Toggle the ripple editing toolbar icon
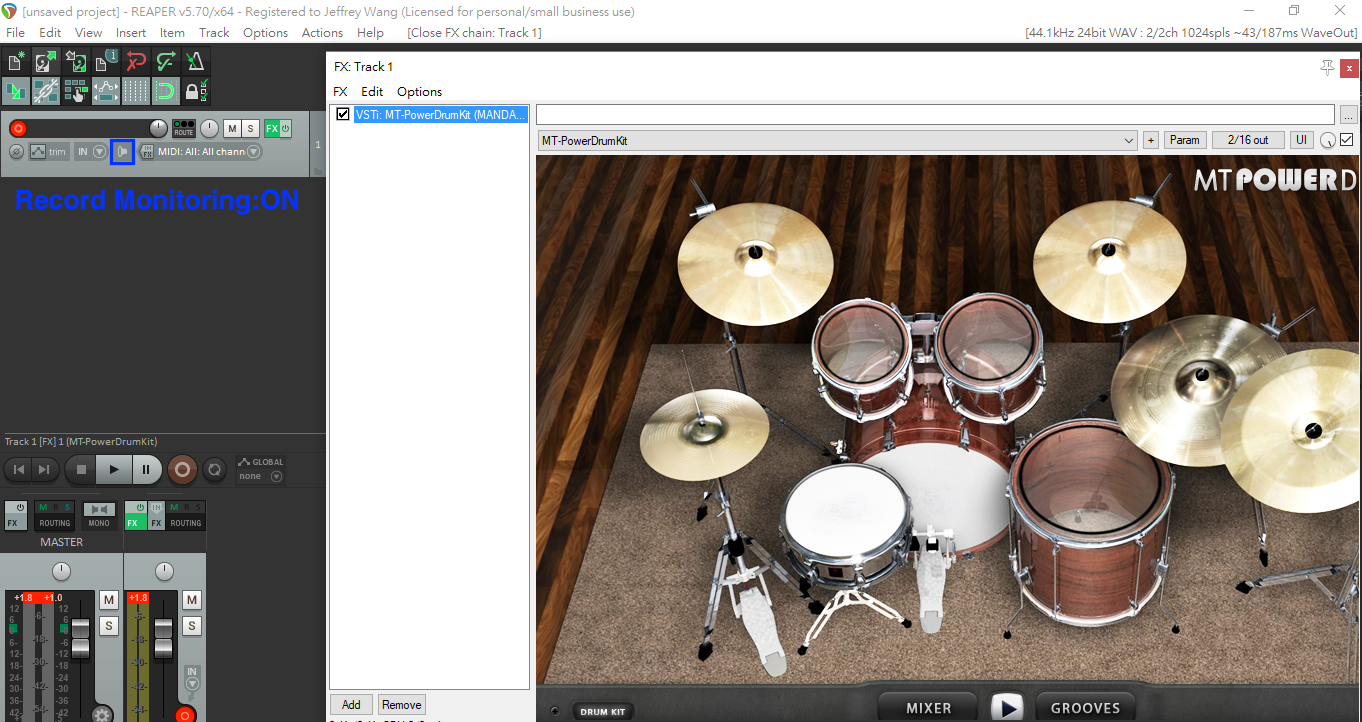 [75, 91]
